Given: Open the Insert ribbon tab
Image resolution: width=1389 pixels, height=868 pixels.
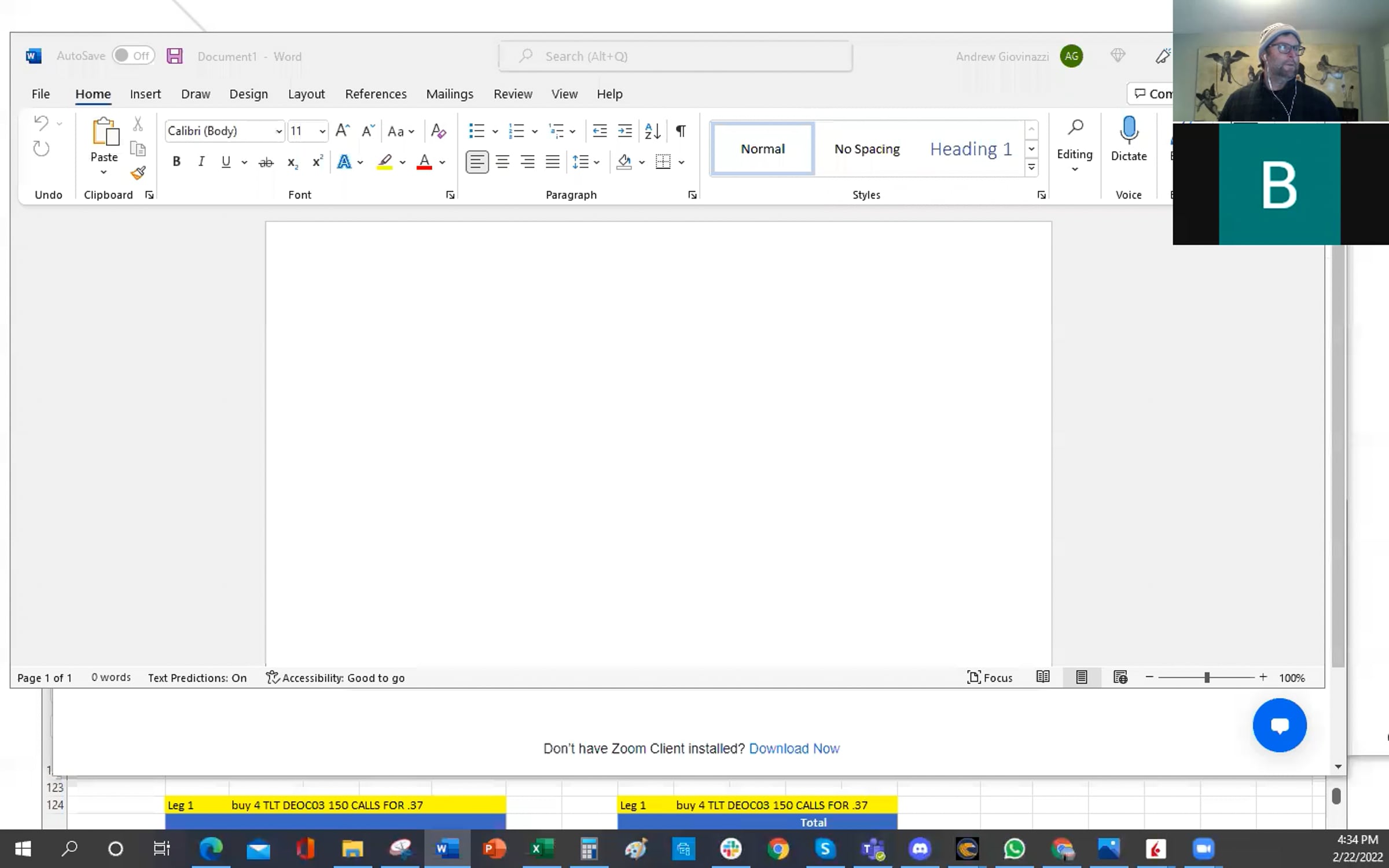Looking at the screenshot, I should [x=145, y=94].
